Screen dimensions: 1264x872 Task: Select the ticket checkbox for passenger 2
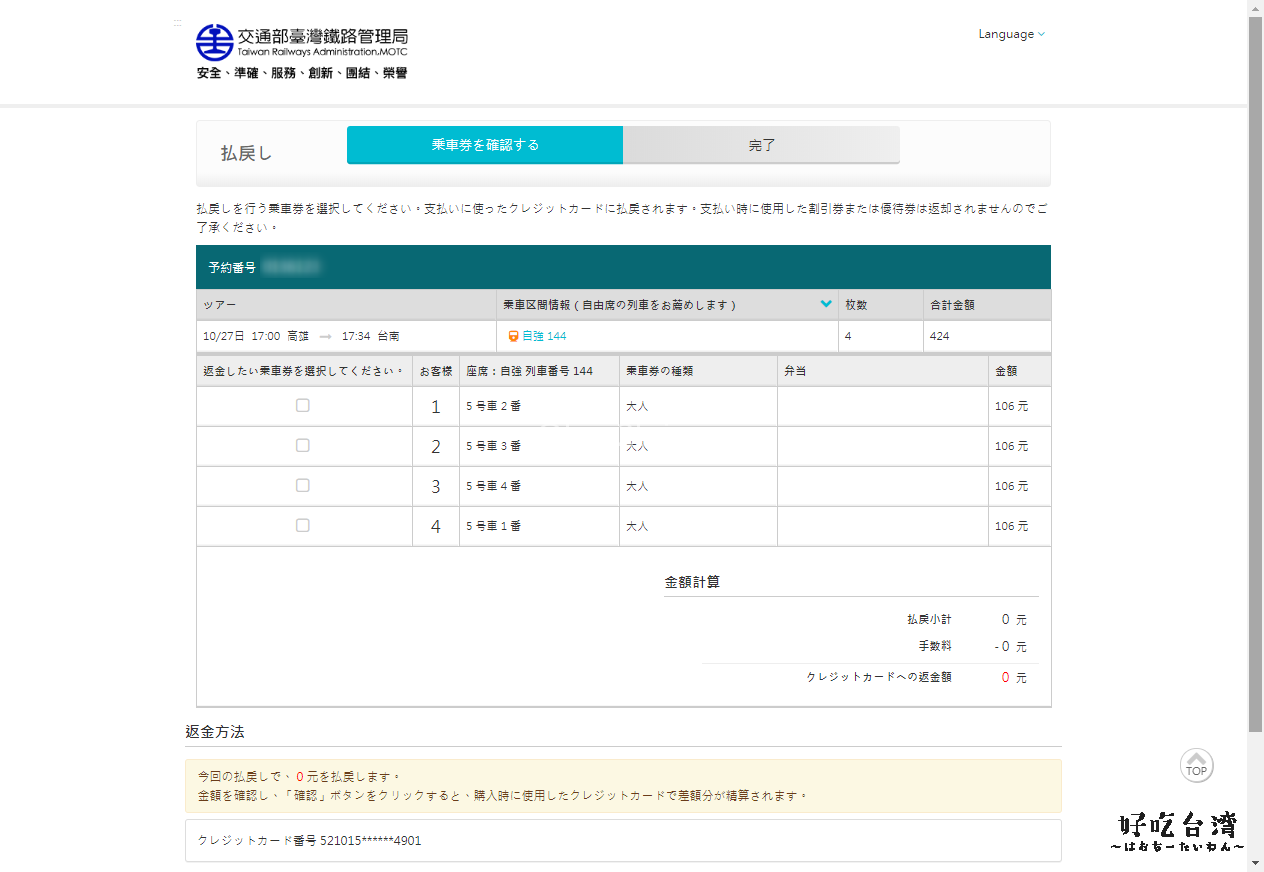(303, 445)
